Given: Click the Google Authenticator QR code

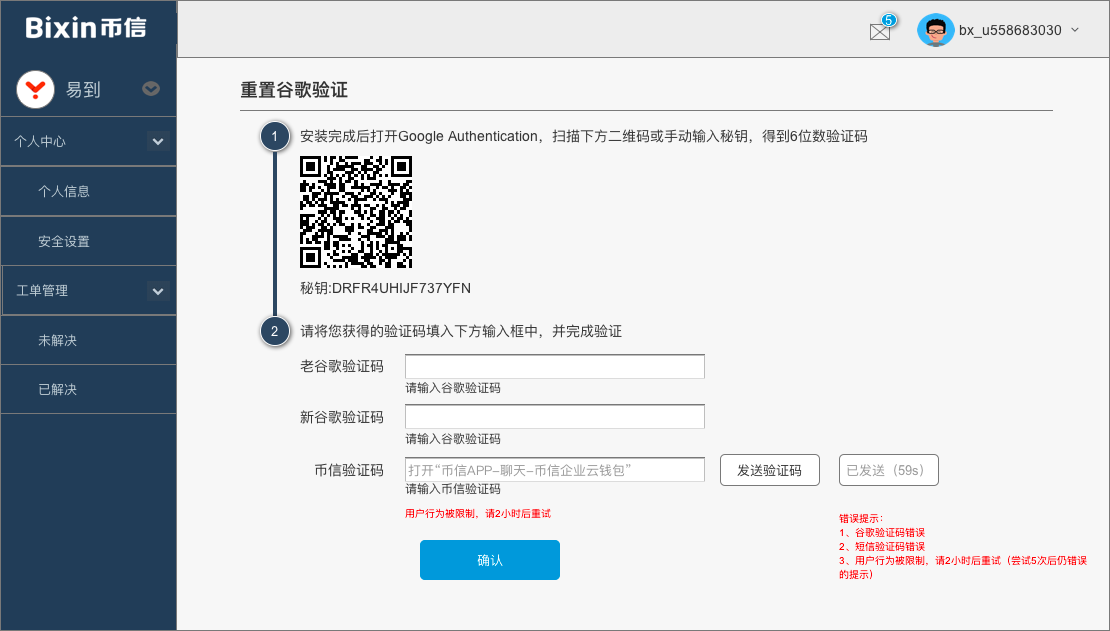Looking at the screenshot, I should 356,212.
